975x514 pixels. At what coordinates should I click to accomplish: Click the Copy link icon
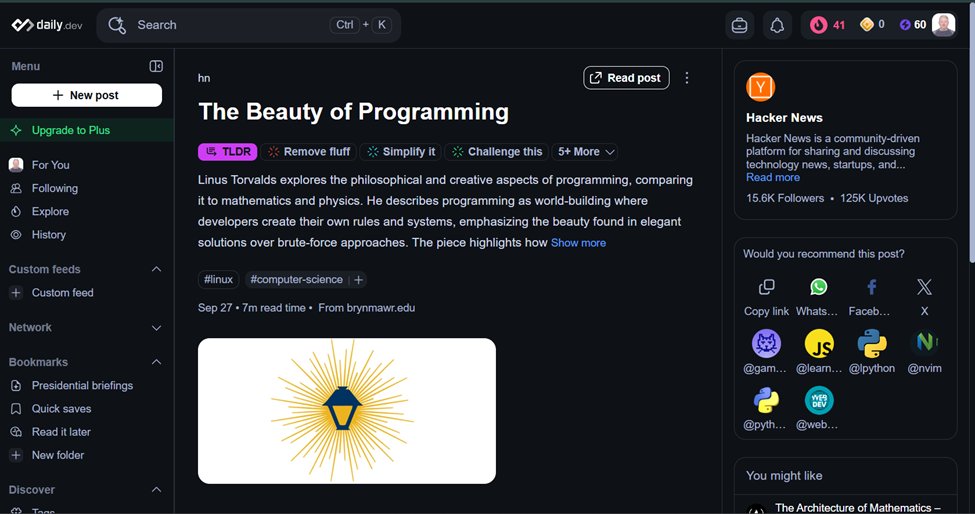point(766,287)
